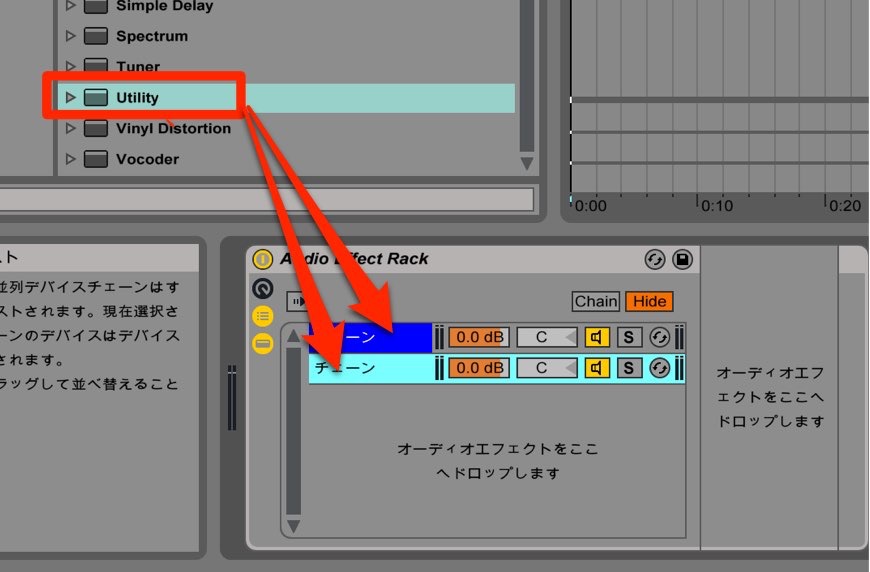Expand the Utility device

(x=70, y=98)
